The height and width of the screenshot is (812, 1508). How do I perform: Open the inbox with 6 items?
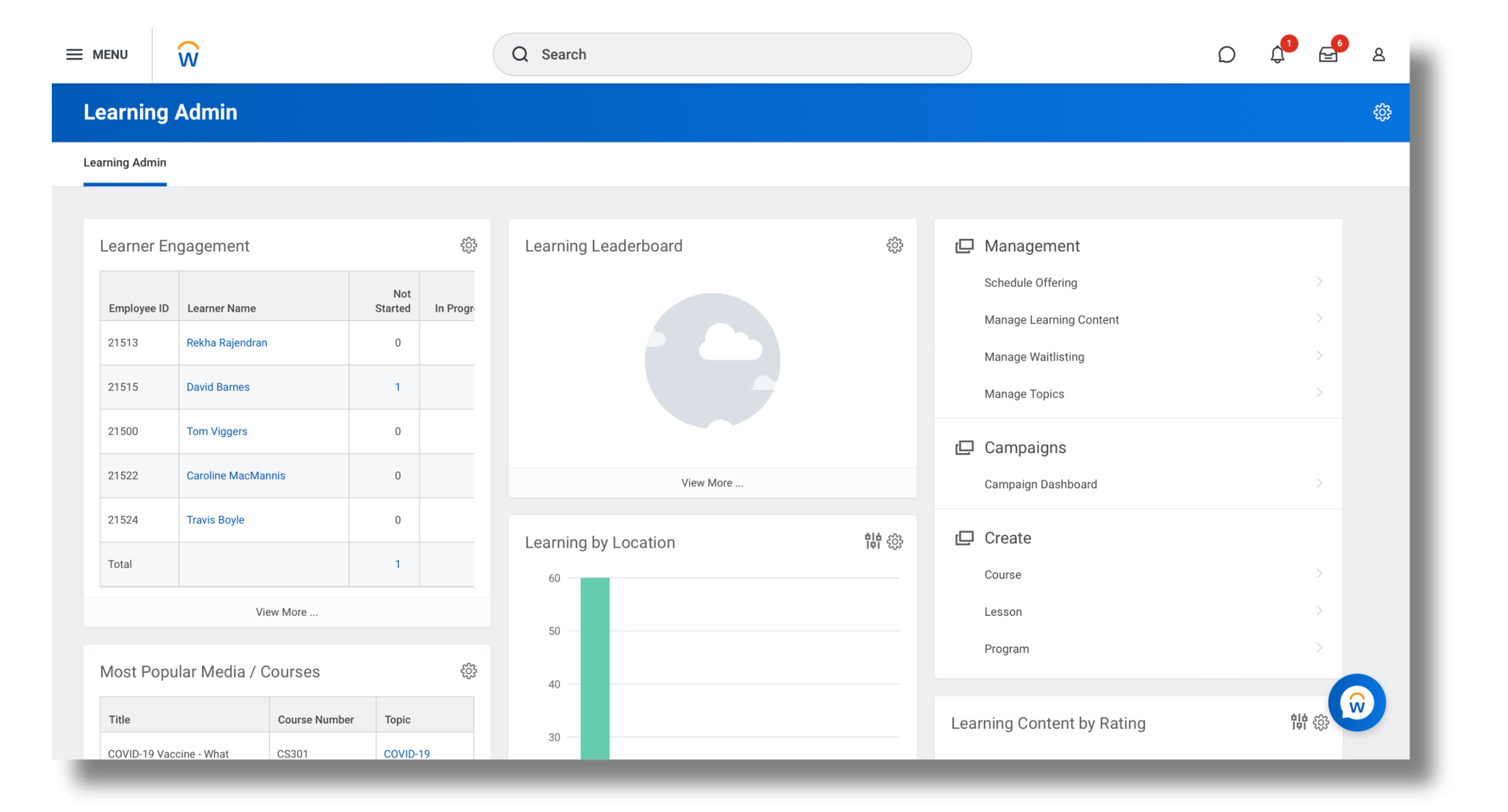click(1327, 54)
